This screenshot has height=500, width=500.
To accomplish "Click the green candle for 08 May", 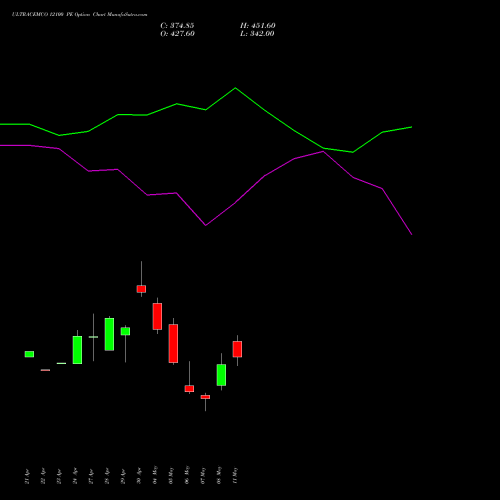I will coord(221,375).
